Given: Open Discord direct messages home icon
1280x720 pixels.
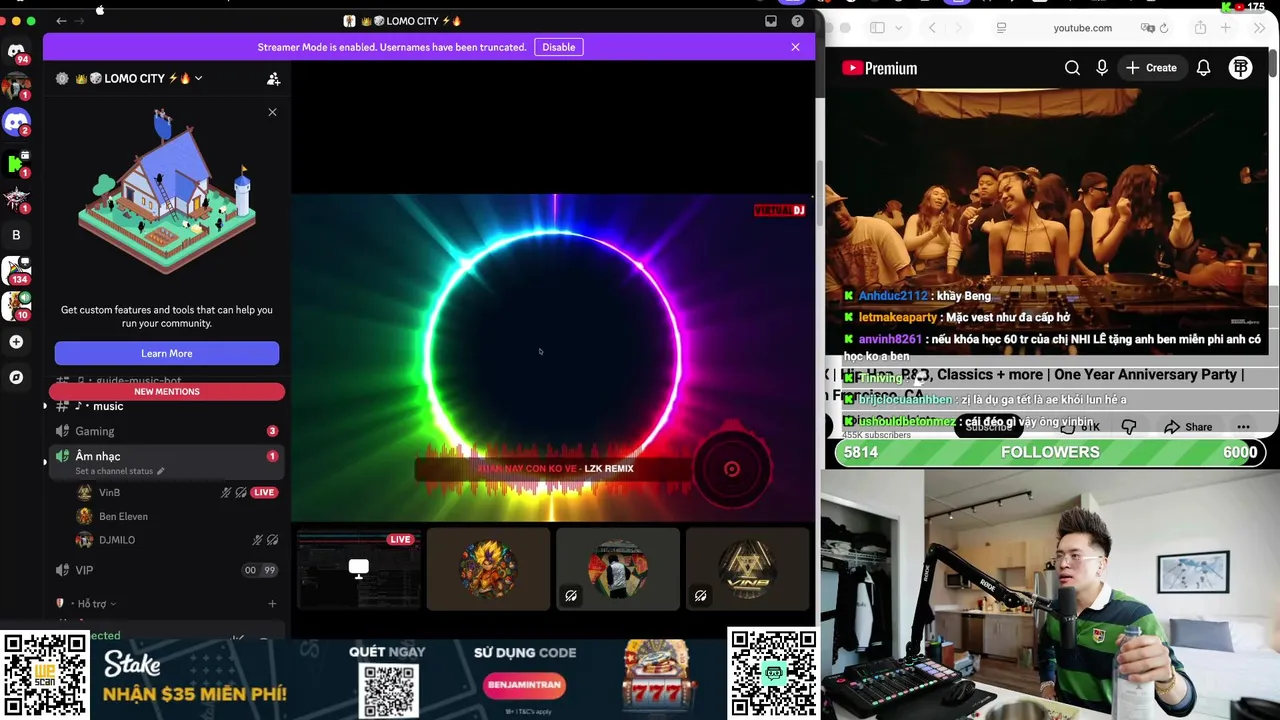Looking at the screenshot, I should click(x=16, y=51).
